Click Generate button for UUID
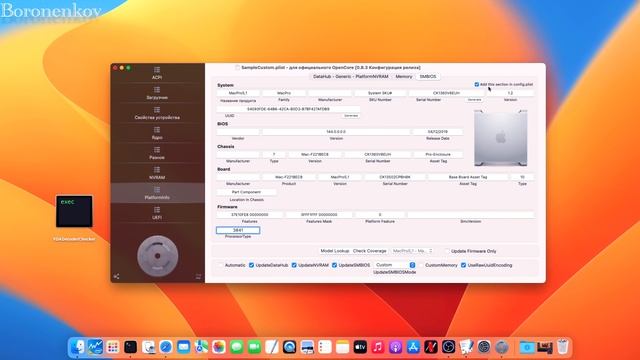640x360 pixels. (x=351, y=116)
